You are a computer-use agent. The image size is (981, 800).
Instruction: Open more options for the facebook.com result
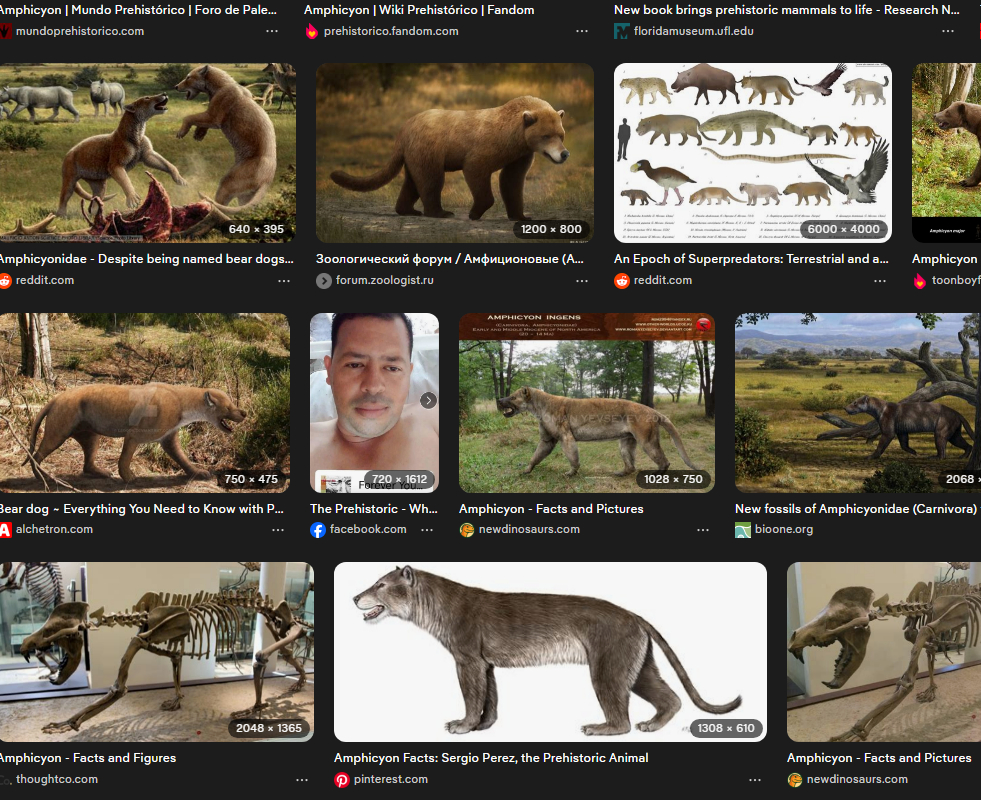(427, 530)
